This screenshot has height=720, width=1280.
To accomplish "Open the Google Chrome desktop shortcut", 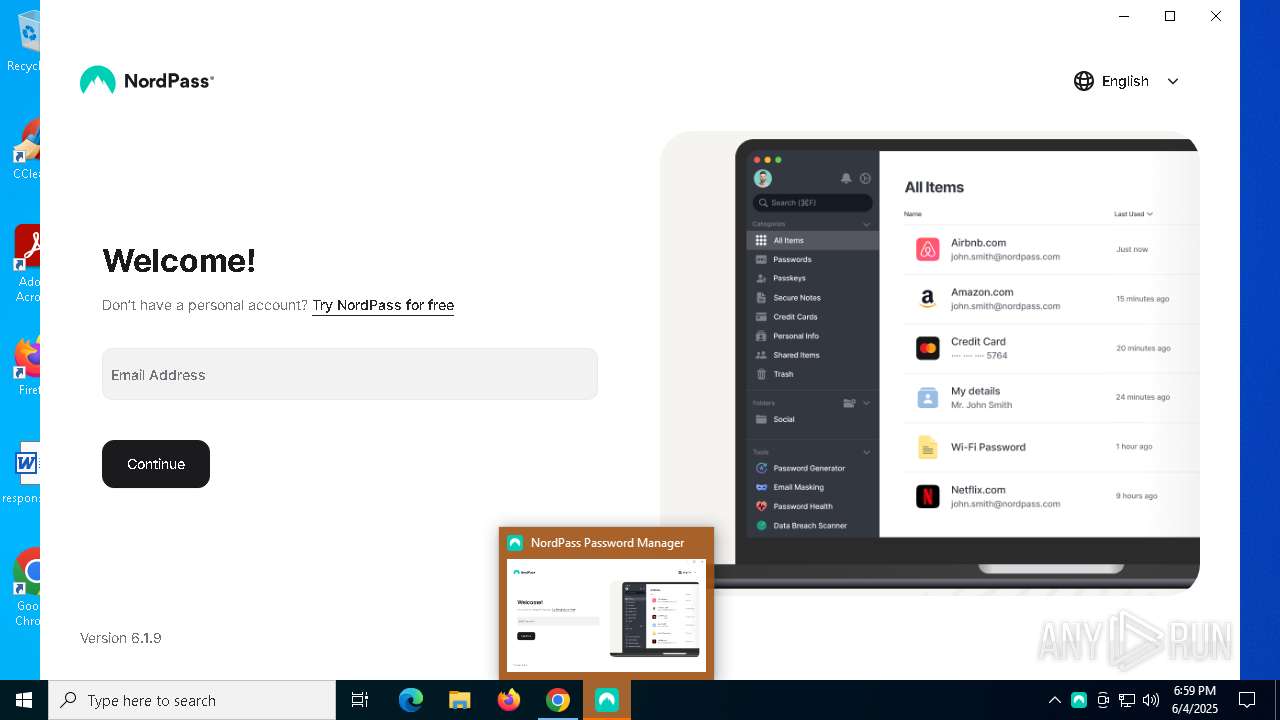I will click(x=28, y=588).
